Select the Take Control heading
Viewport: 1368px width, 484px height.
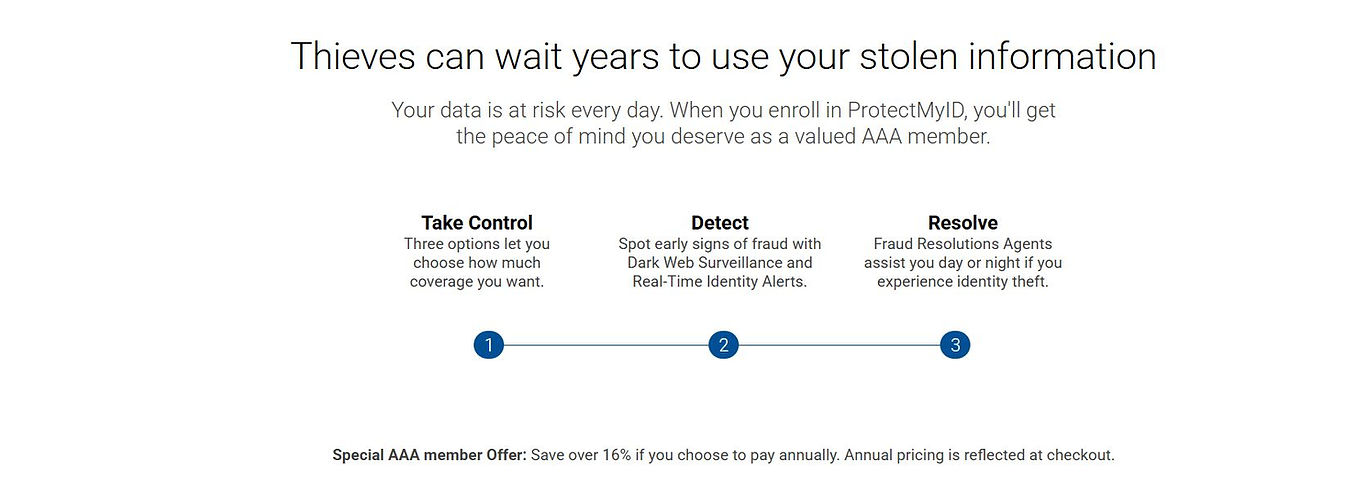(x=477, y=222)
